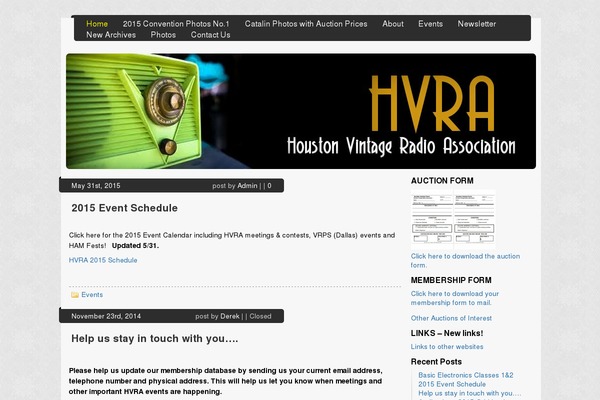
Task: Click download your membership form link
Action: point(455,298)
